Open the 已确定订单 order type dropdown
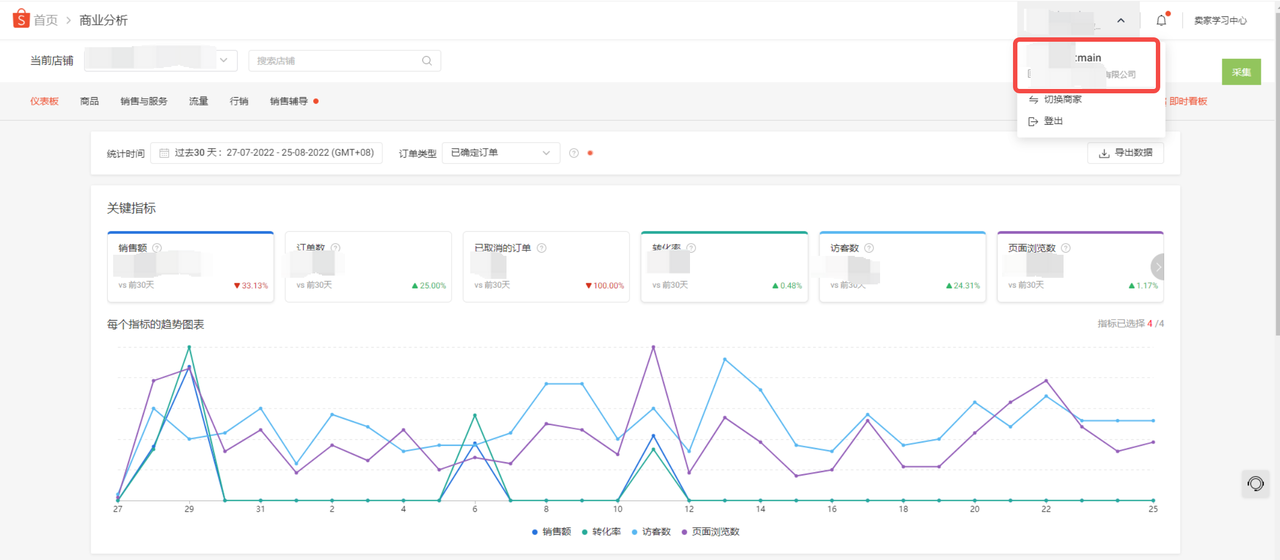 [x=500, y=153]
